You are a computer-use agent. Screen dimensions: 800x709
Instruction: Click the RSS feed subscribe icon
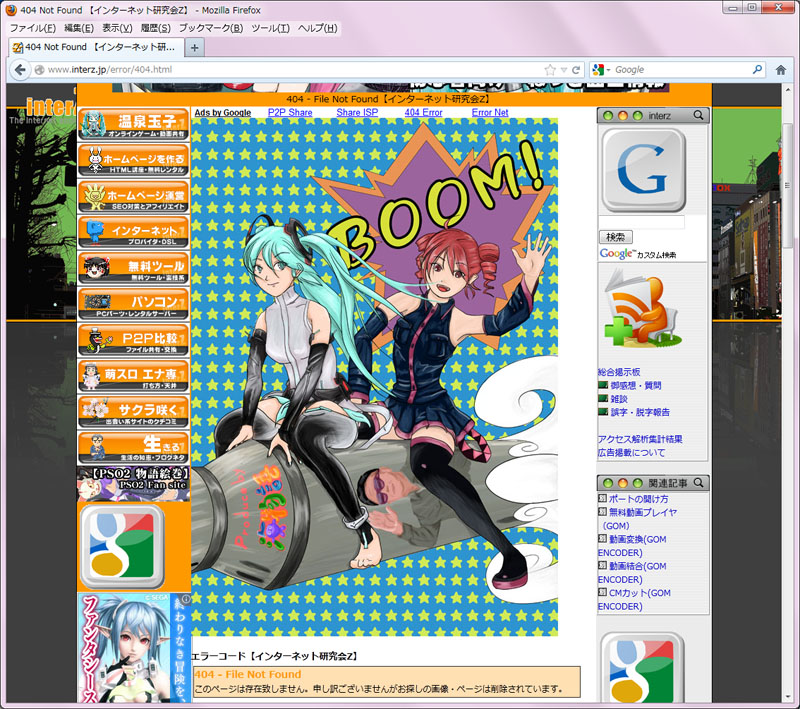[643, 310]
